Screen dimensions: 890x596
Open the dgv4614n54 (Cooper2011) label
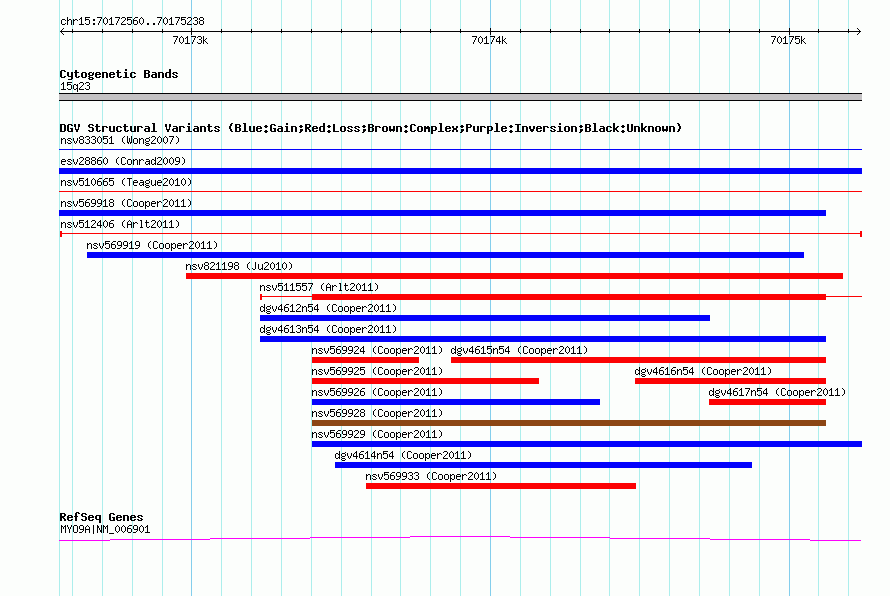point(403,455)
